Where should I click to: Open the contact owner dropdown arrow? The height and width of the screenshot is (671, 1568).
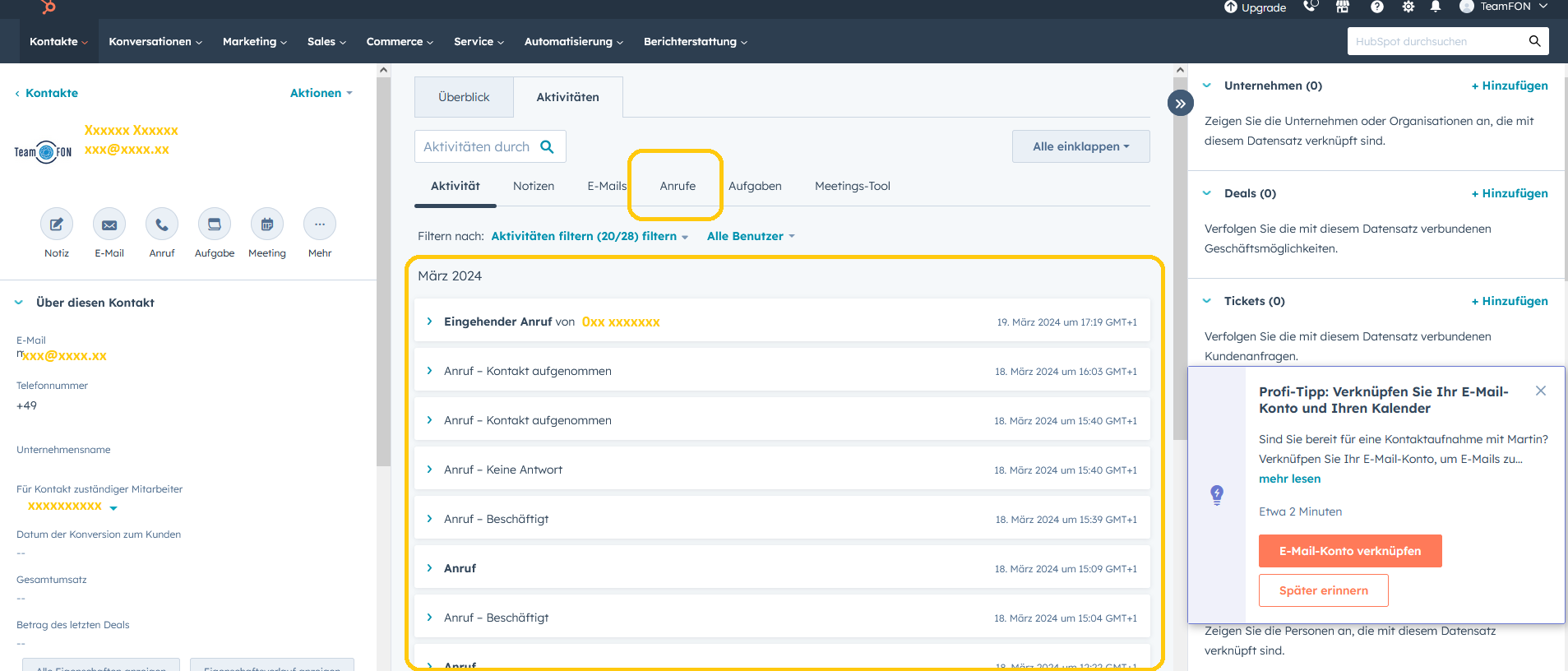point(113,507)
